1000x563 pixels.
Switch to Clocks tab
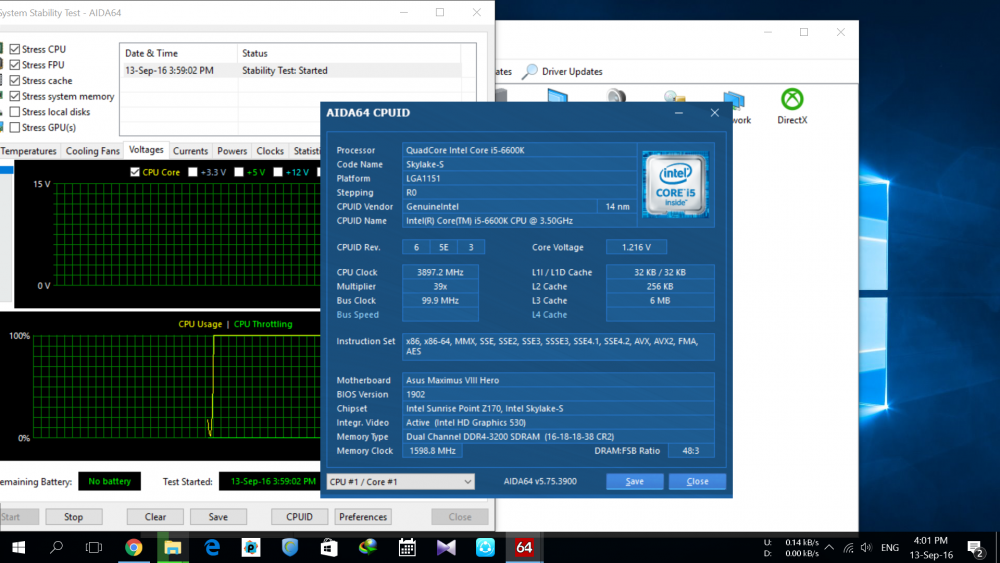270,151
